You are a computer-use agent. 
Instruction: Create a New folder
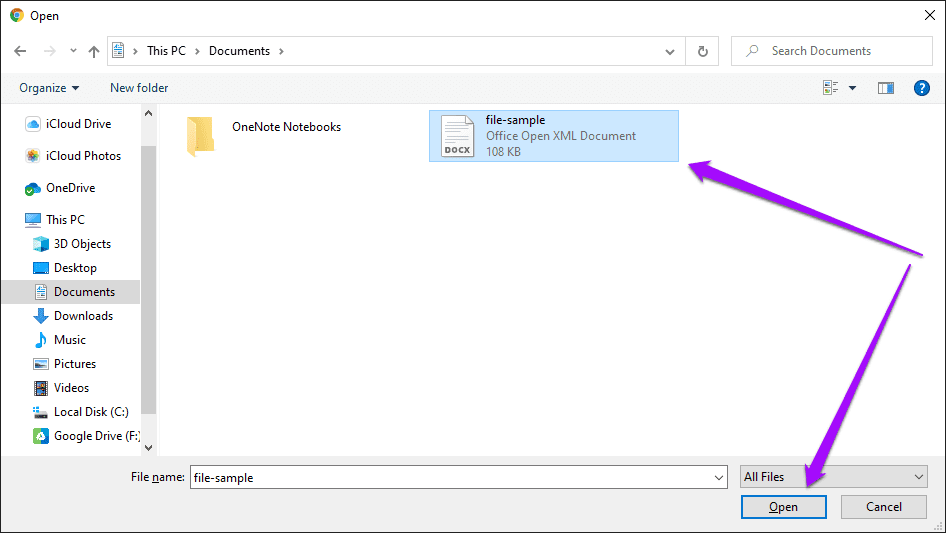point(139,88)
